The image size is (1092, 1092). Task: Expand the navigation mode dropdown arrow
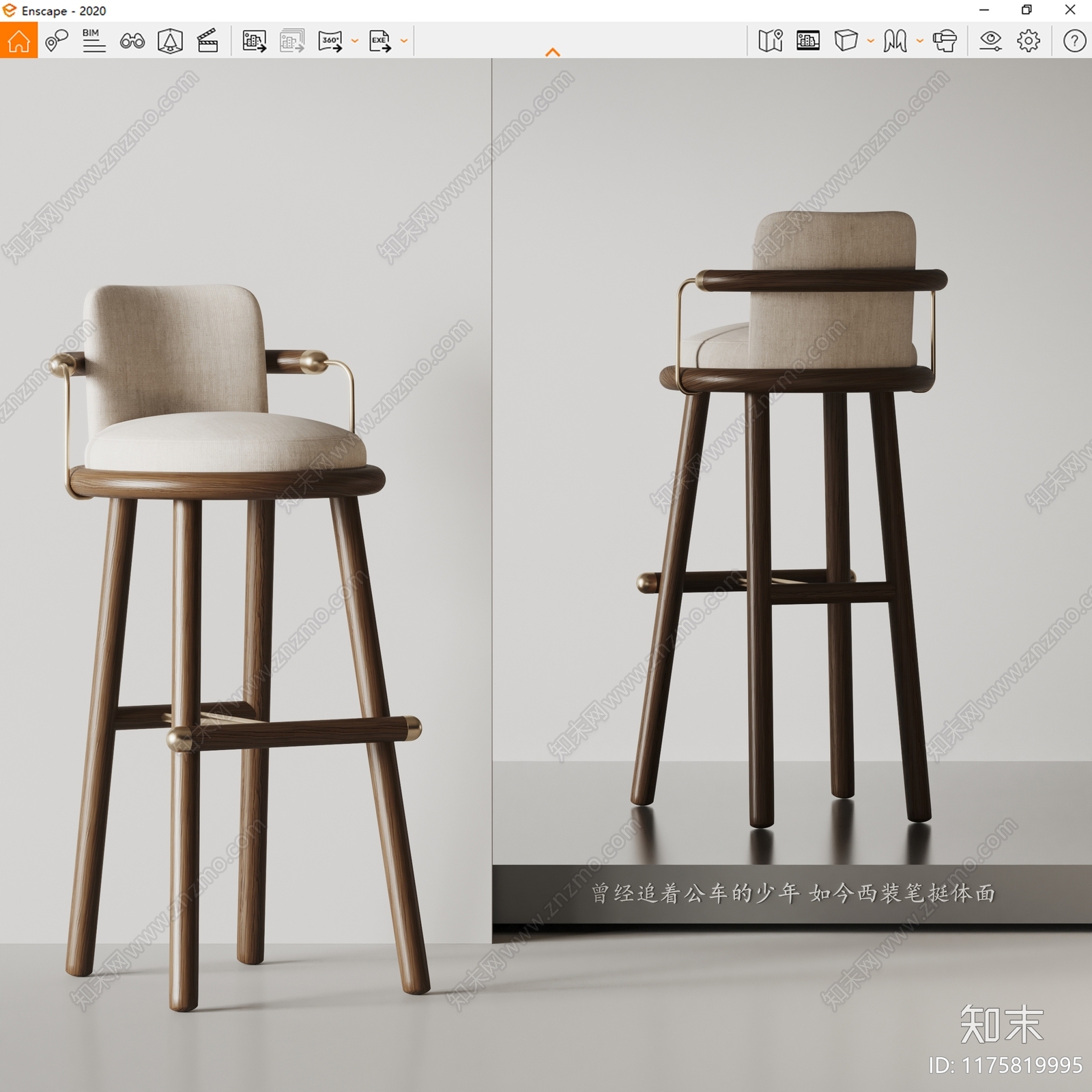(x=919, y=41)
